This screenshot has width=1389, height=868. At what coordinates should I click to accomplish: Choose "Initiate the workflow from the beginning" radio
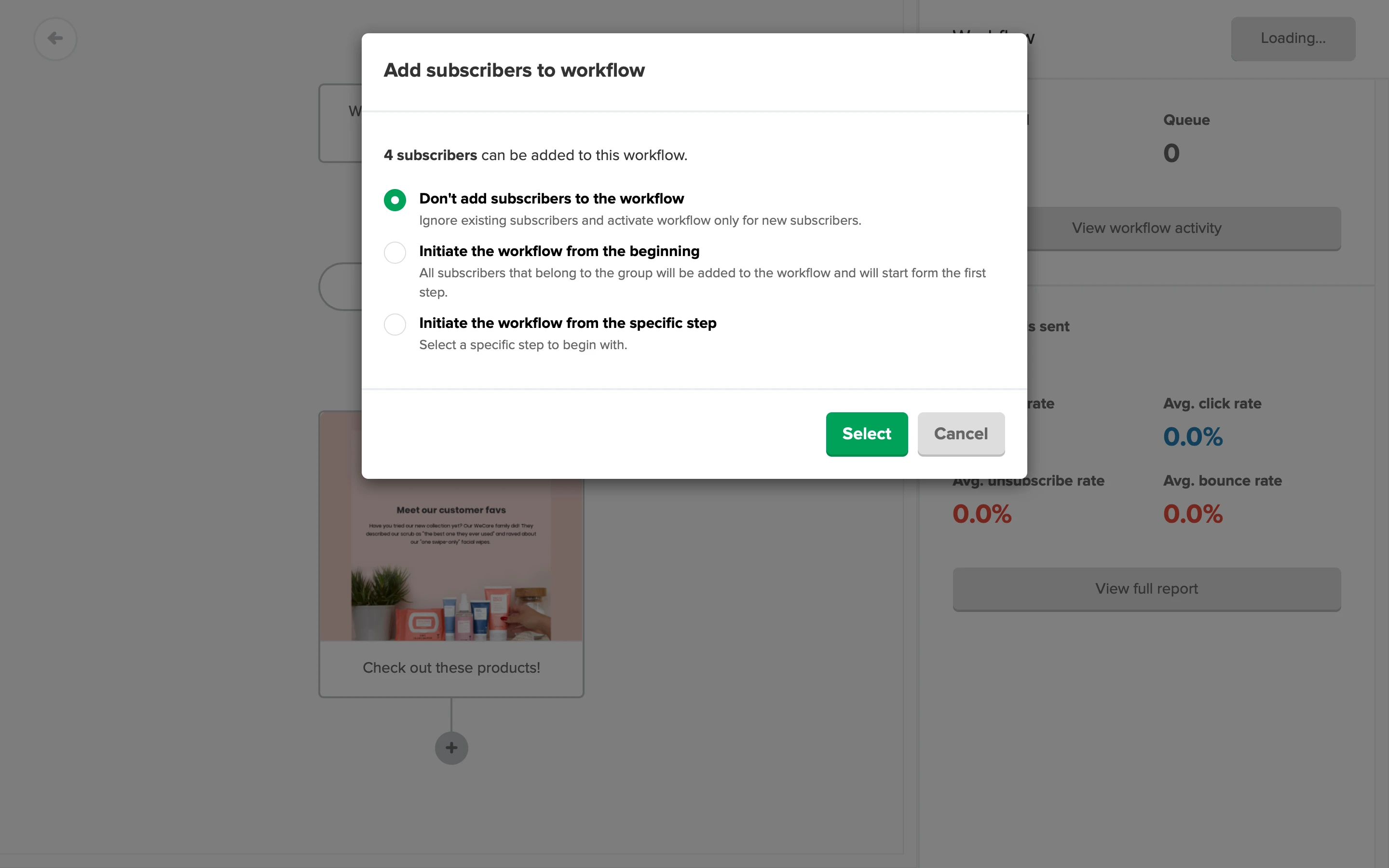(x=395, y=253)
